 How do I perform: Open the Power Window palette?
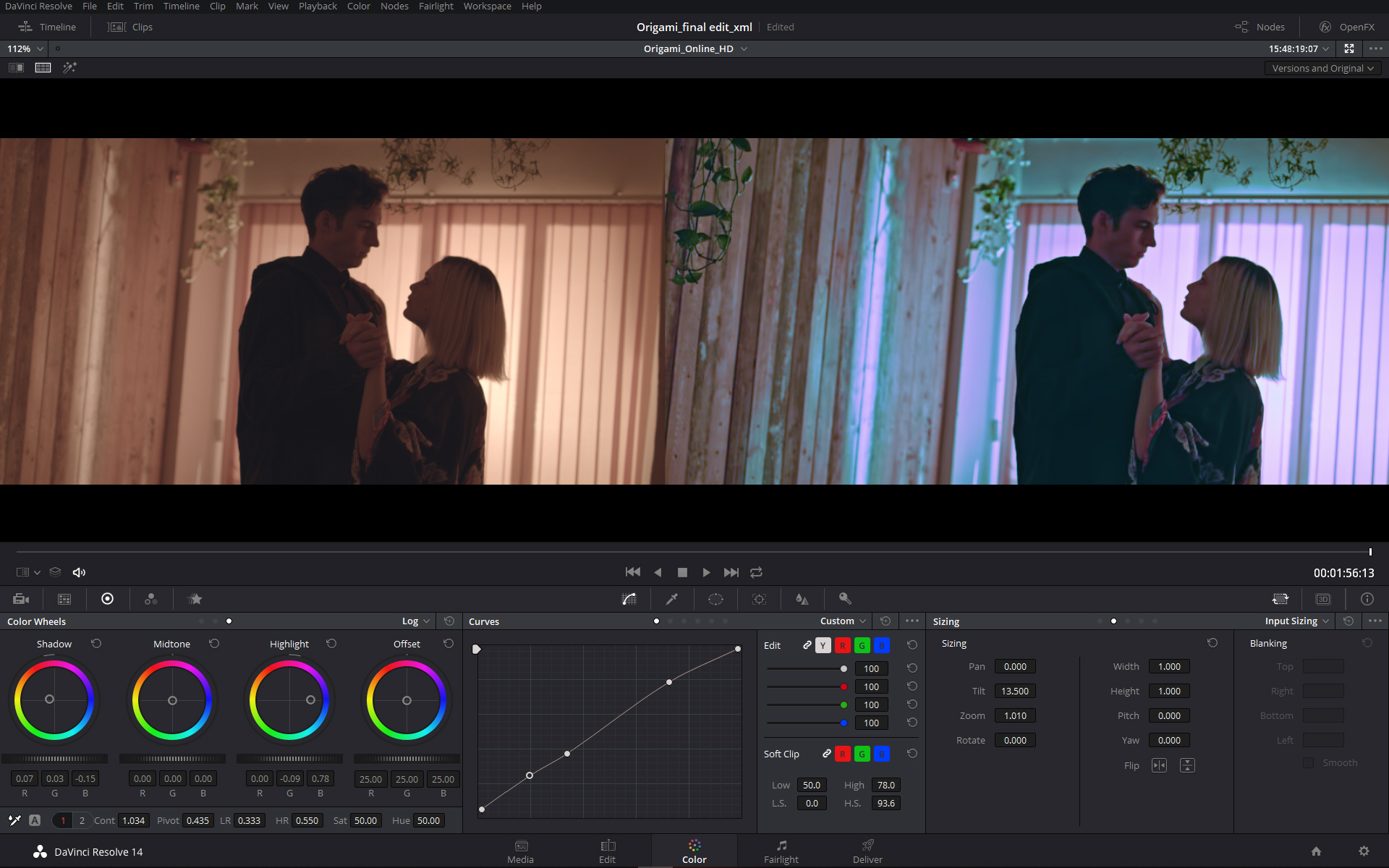[x=715, y=599]
